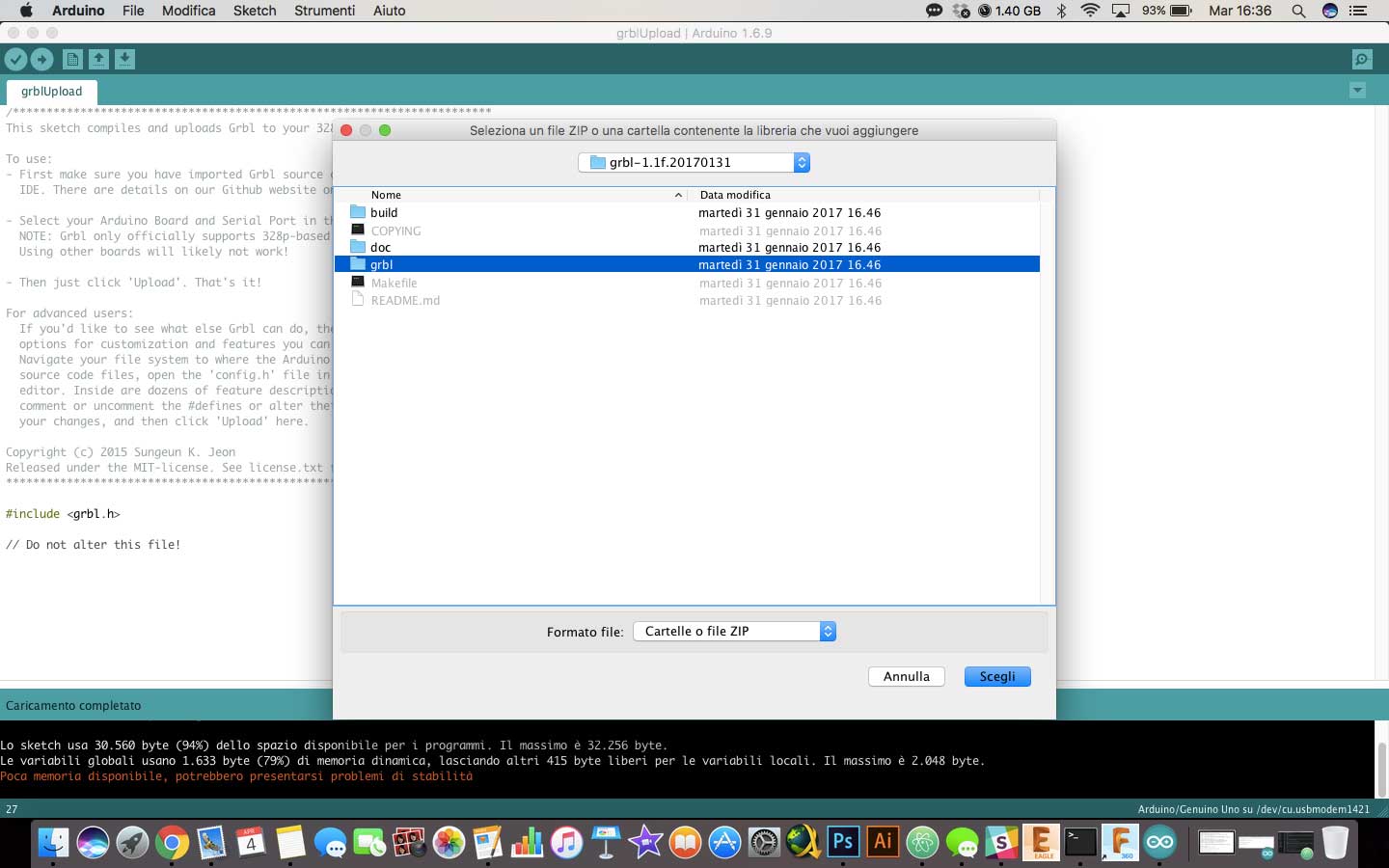
Task: Open the Trash in the Dock
Action: point(1335,843)
